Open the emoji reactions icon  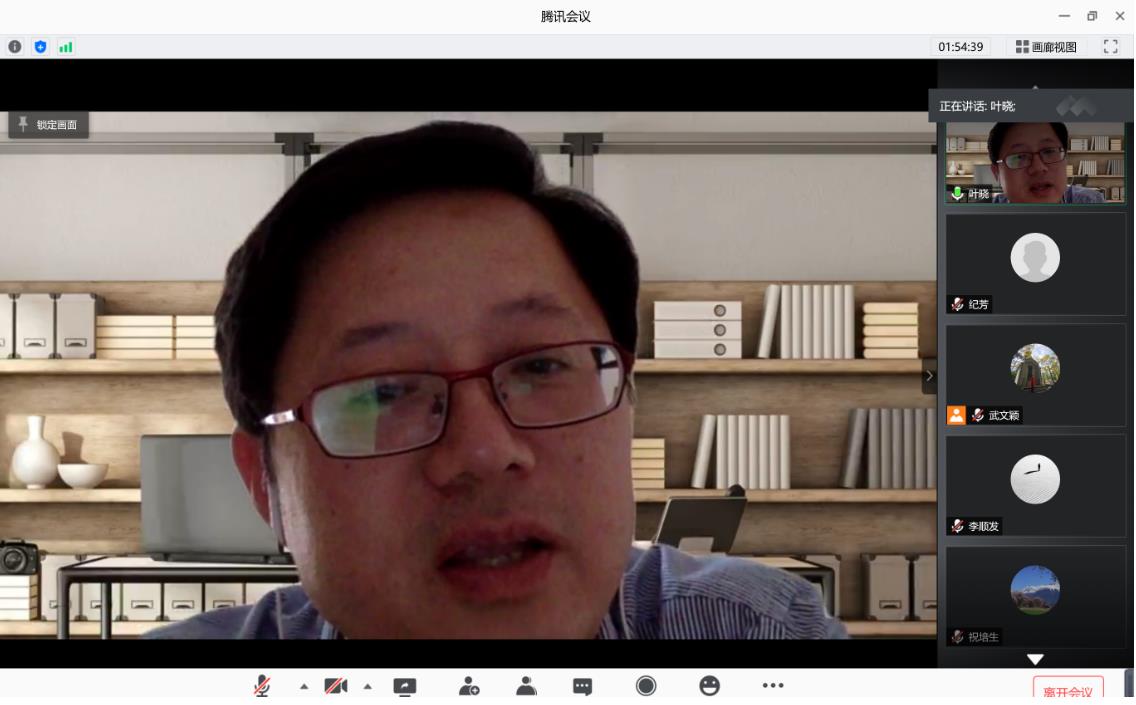point(709,686)
